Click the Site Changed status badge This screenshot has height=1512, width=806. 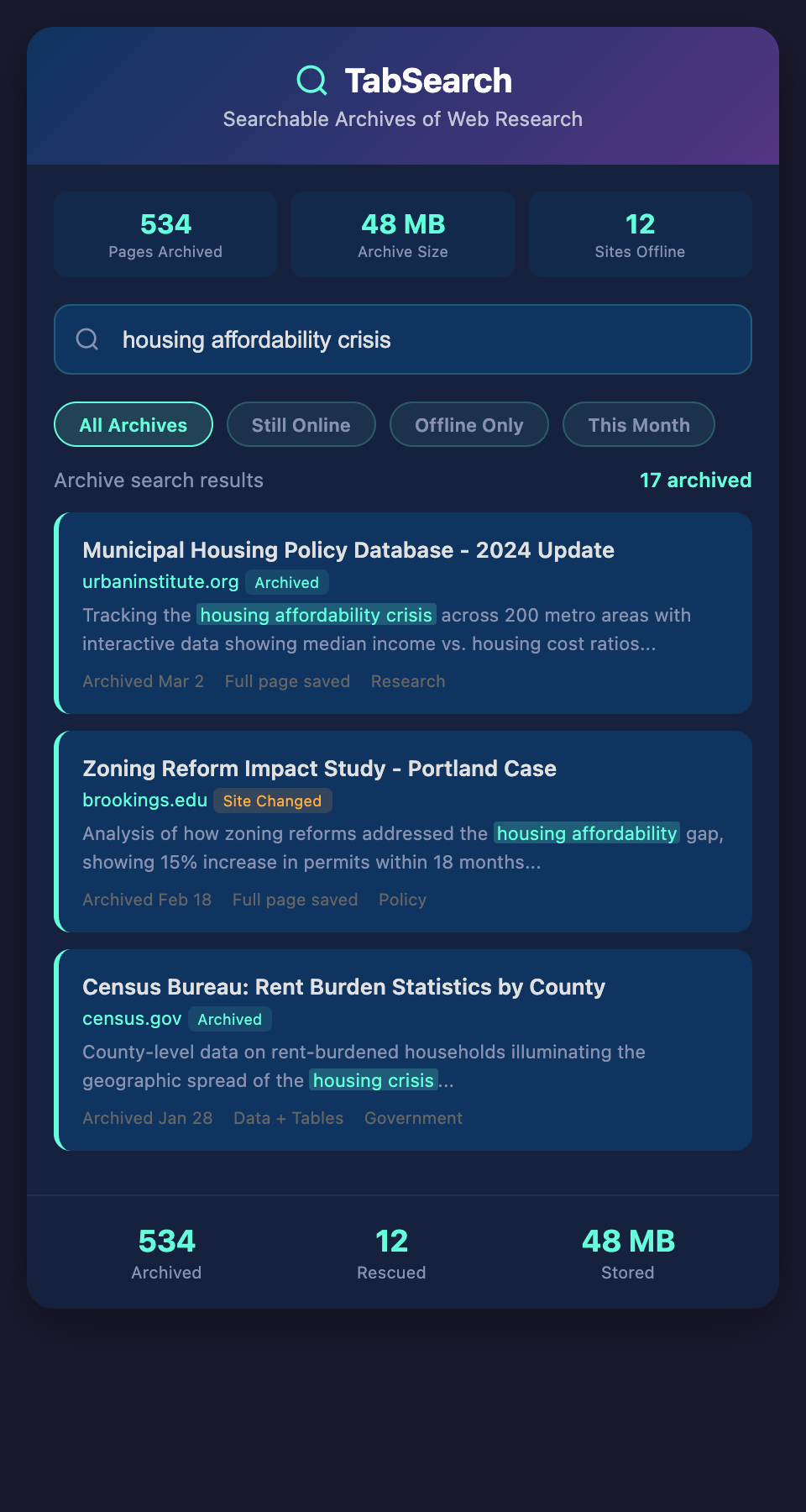272,801
